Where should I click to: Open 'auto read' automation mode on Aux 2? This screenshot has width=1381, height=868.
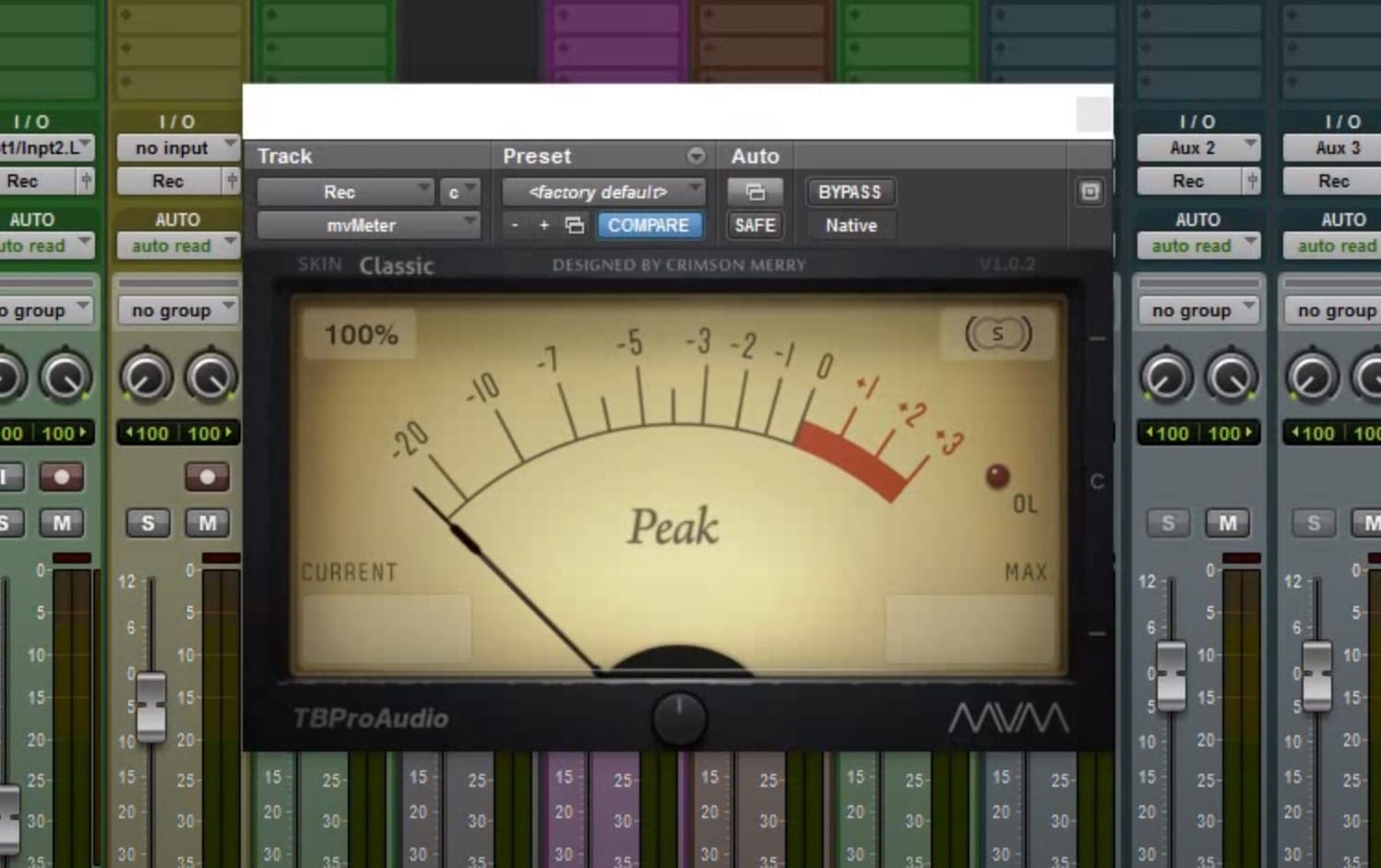(x=1198, y=245)
